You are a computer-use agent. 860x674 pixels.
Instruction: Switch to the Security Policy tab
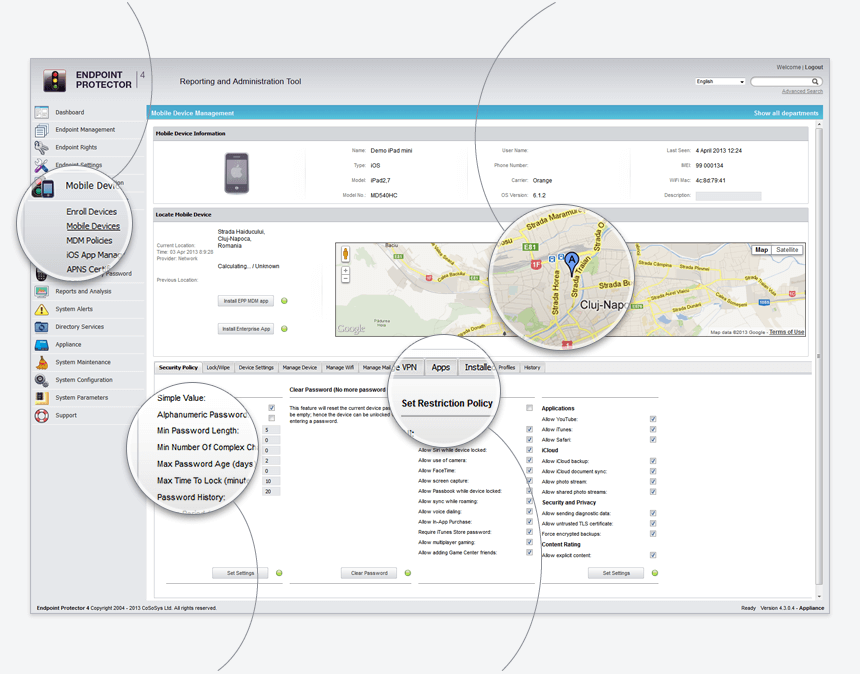coord(178,367)
